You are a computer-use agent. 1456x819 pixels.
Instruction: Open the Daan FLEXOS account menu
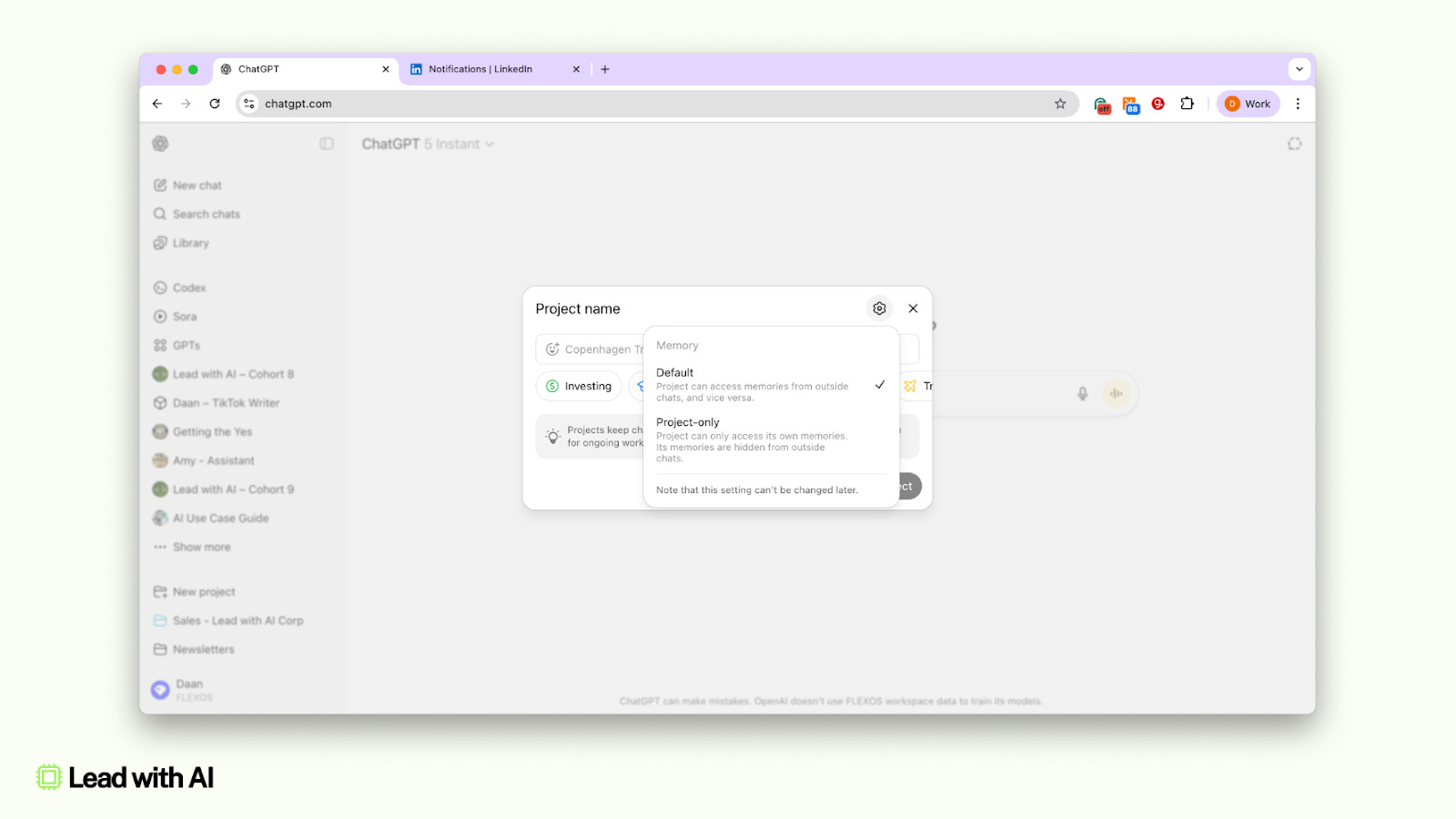(243, 690)
